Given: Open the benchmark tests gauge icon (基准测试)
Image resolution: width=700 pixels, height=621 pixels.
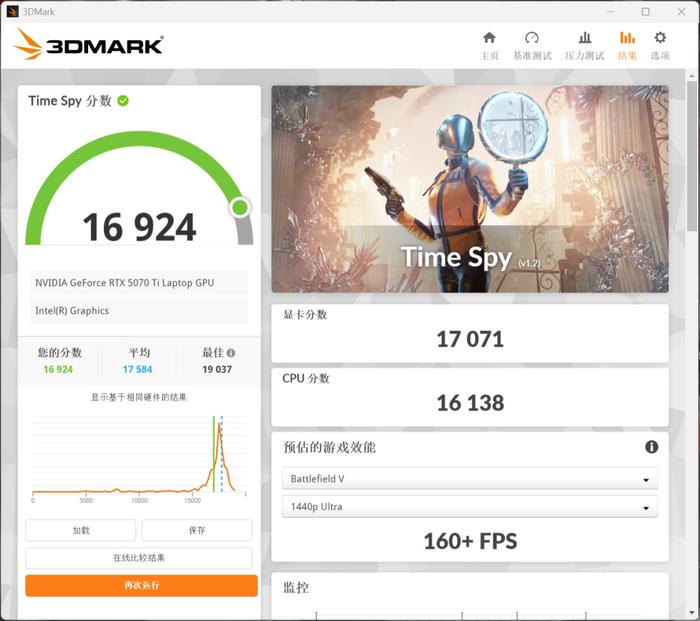Looking at the screenshot, I should point(532,38).
